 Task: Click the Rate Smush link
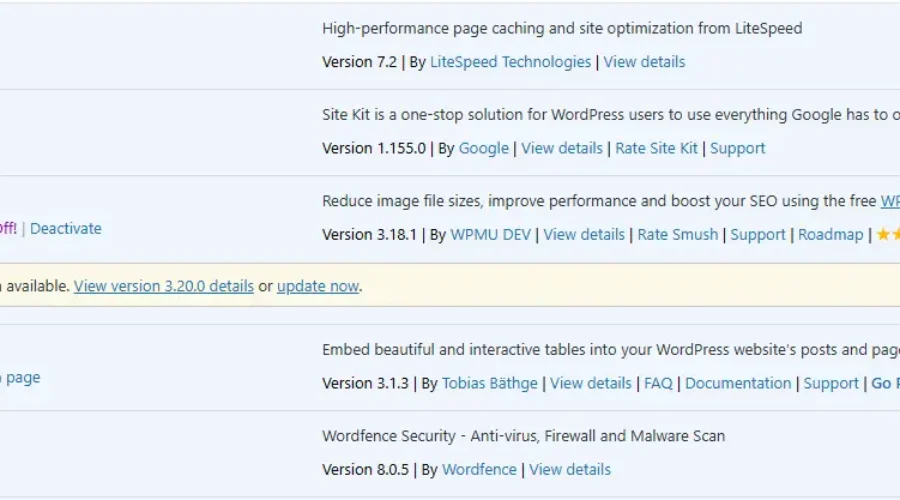(x=677, y=235)
